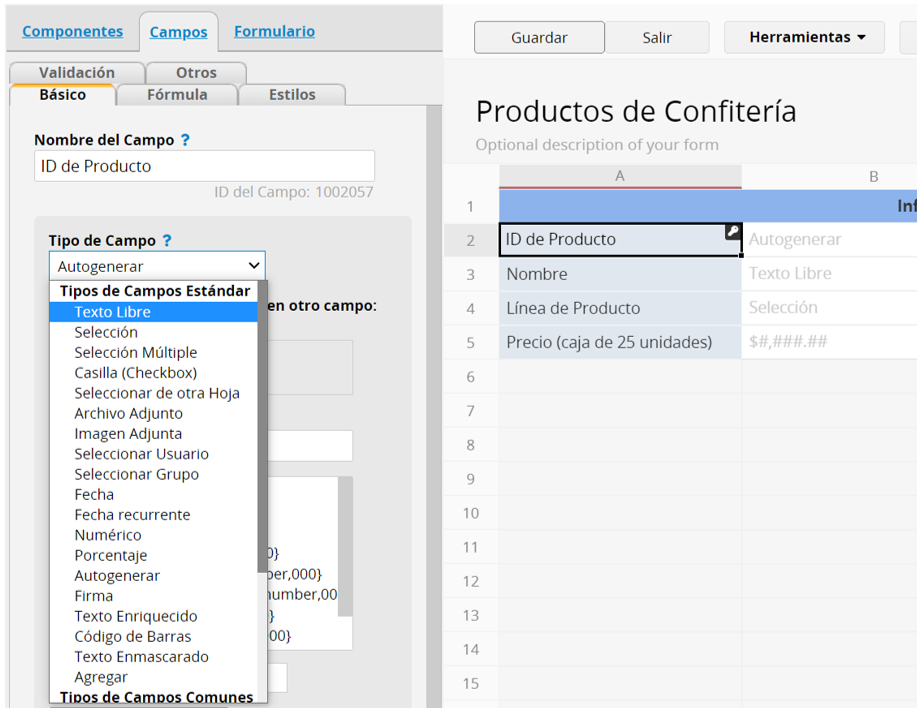This screenshot has height=709, width=919.
Task: Choose Casilla (Checkbox) field type
Action: click(135, 373)
